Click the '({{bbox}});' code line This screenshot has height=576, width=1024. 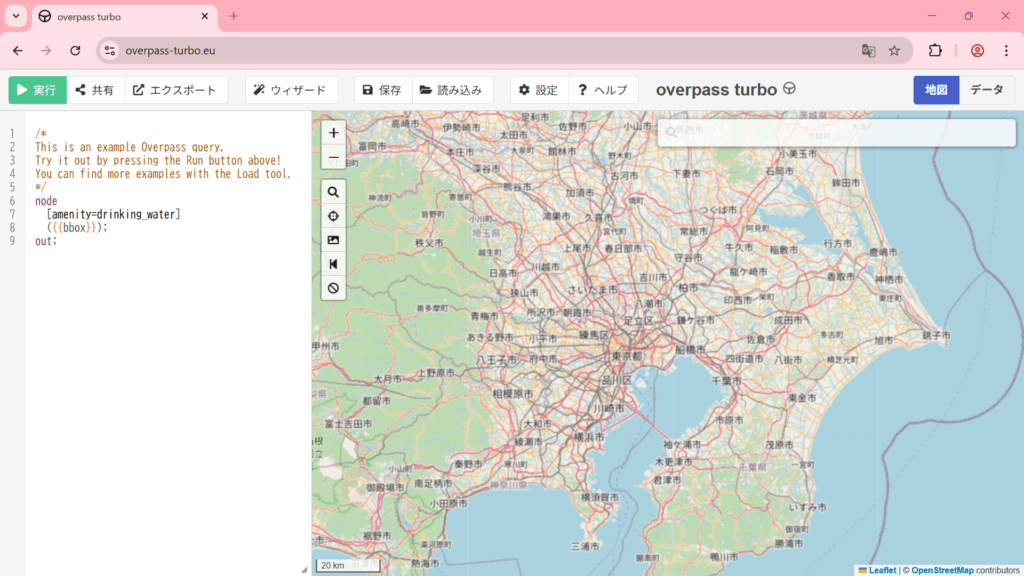77,228
